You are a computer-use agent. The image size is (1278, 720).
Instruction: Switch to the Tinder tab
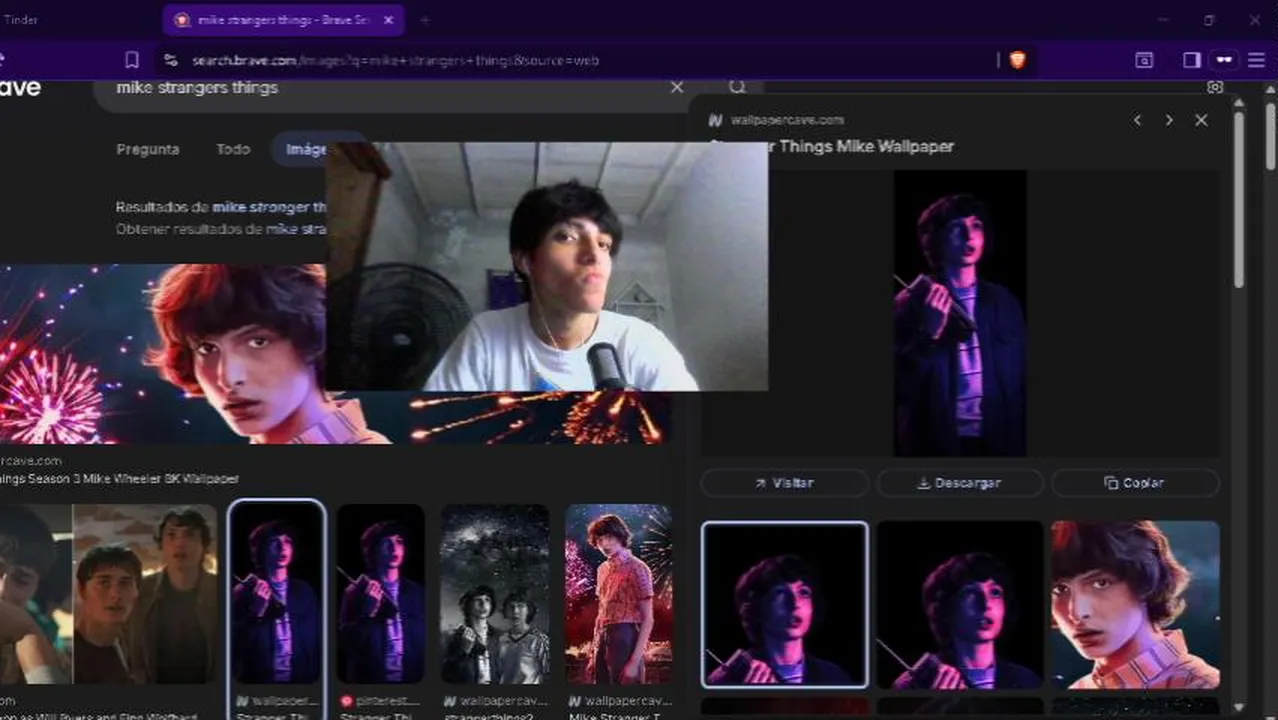tap(20, 20)
